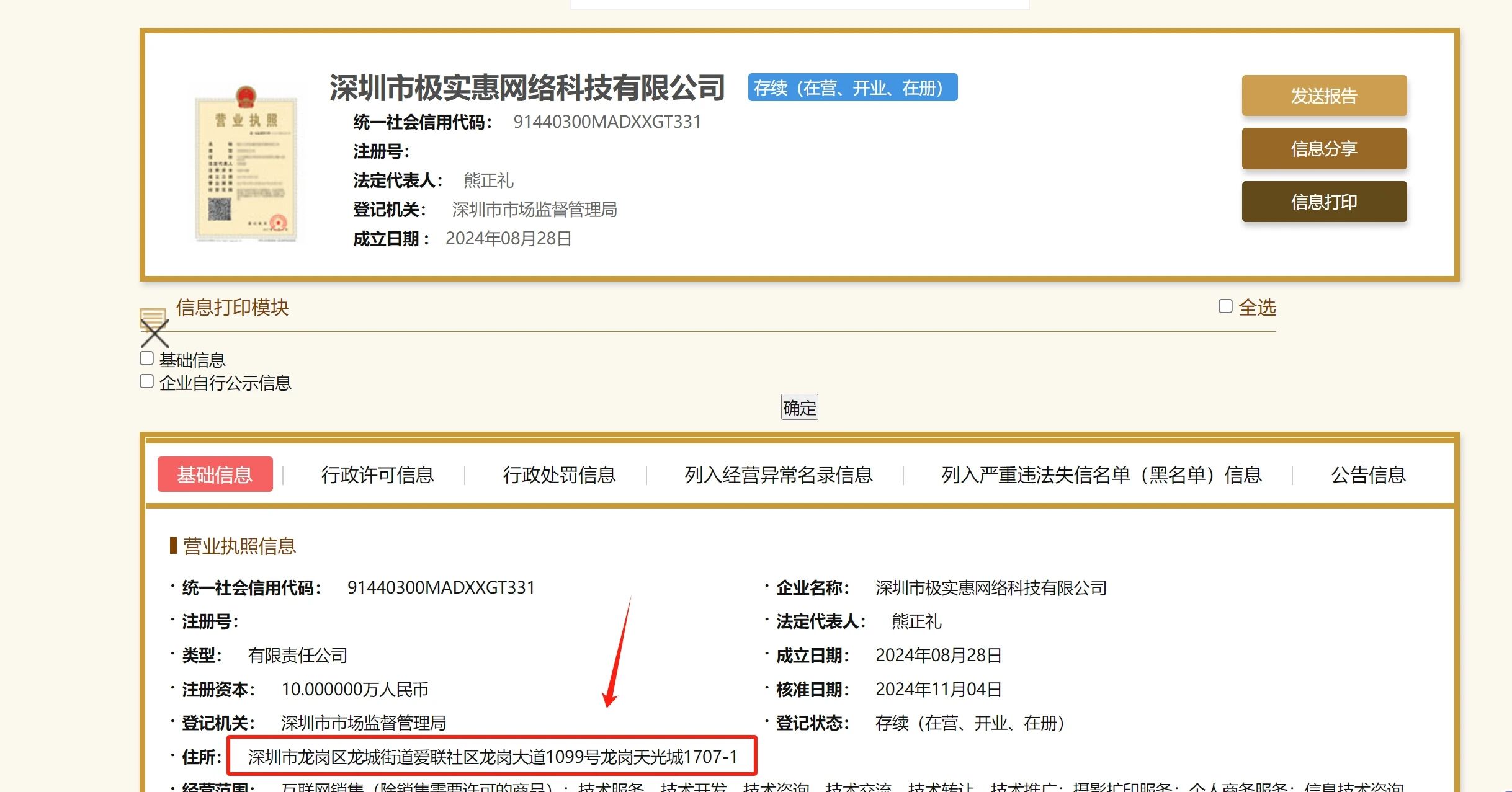Tick the 全选 checkbox
Viewport: 1512px width, 792px height.
1225,306
